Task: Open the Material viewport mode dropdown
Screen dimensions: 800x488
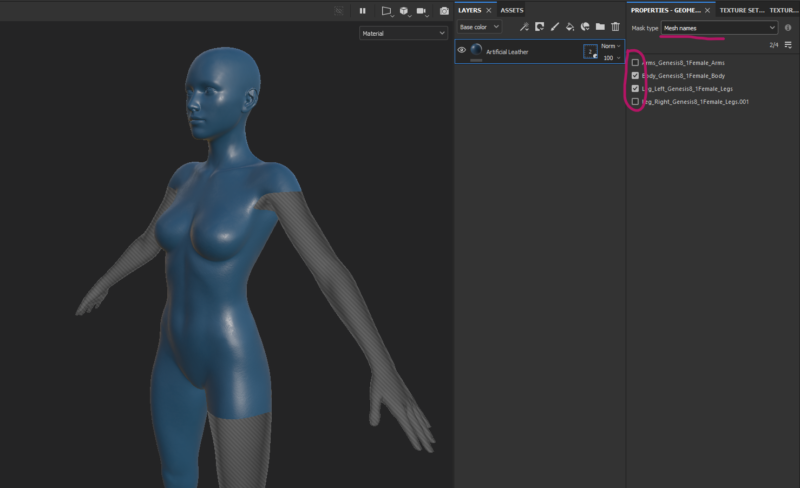Action: click(x=403, y=33)
